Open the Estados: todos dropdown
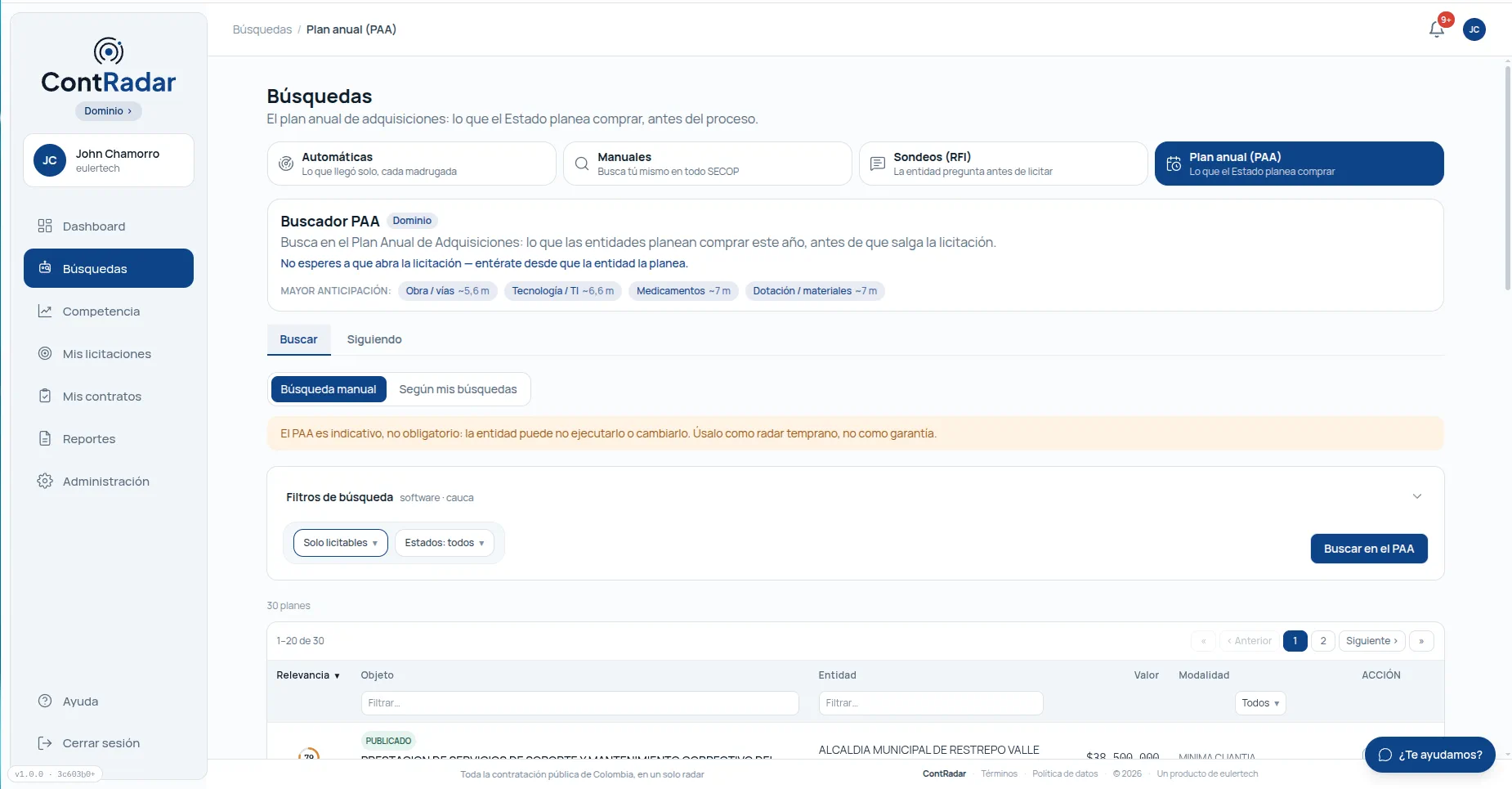The image size is (1512, 789). [x=445, y=543]
